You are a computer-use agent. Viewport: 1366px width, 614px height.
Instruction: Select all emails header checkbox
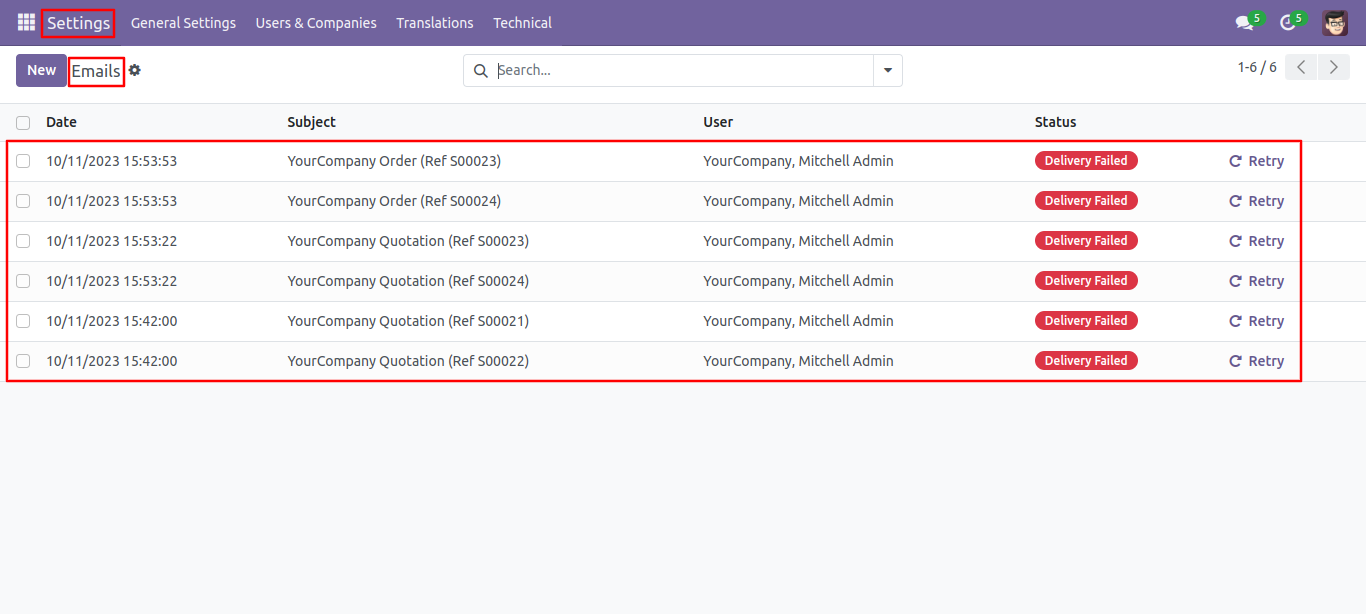(x=23, y=122)
